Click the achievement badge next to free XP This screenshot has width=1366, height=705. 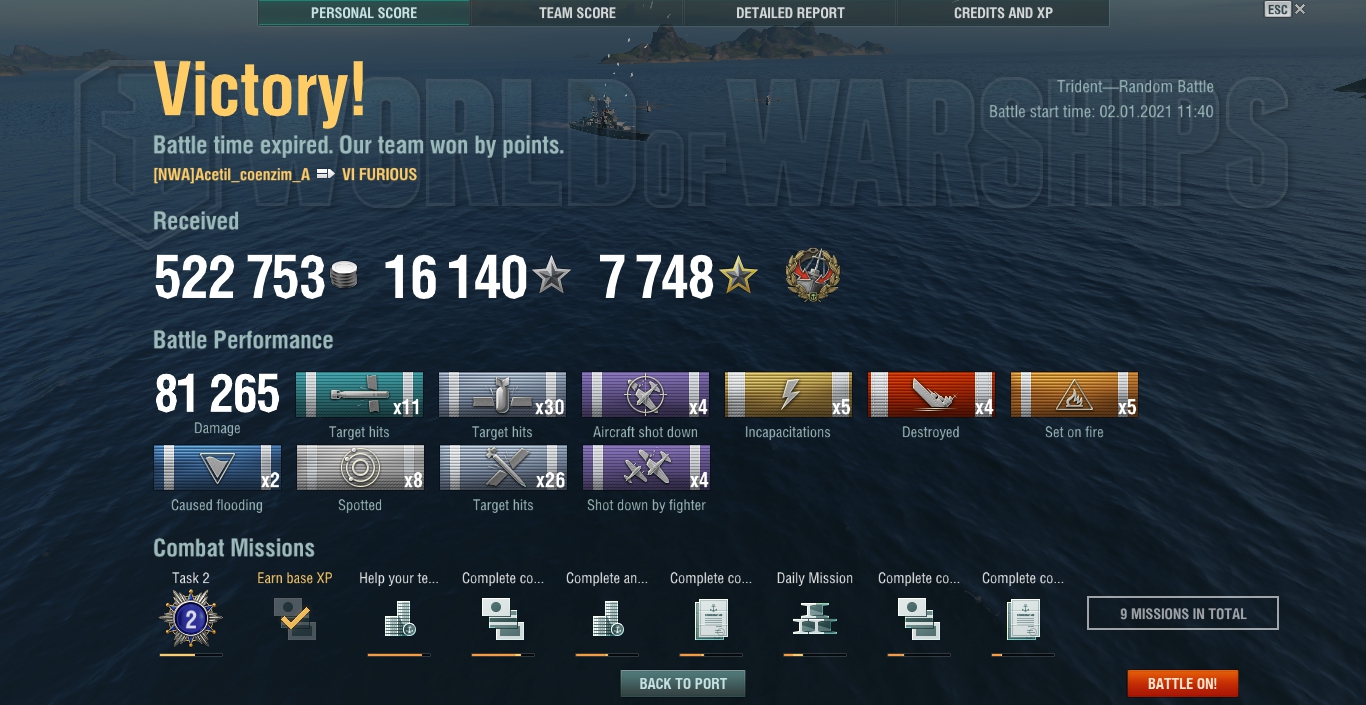tap(813, 276)
